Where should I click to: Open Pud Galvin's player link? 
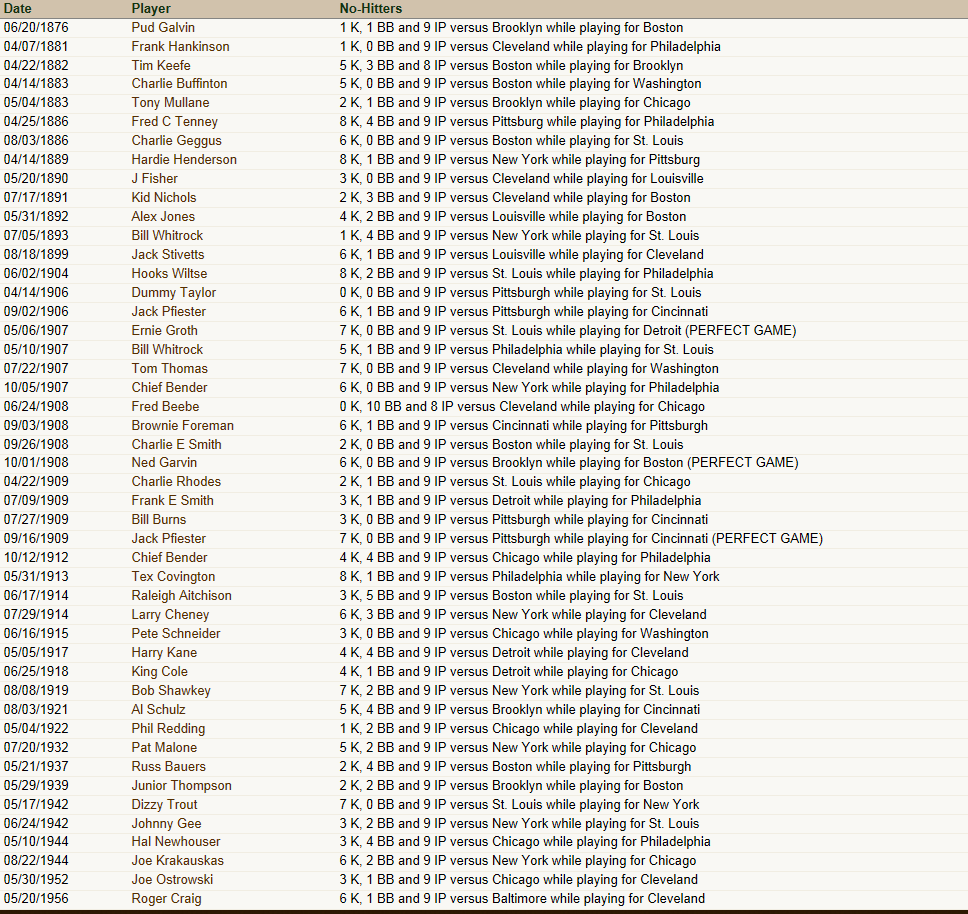[163, 27]
